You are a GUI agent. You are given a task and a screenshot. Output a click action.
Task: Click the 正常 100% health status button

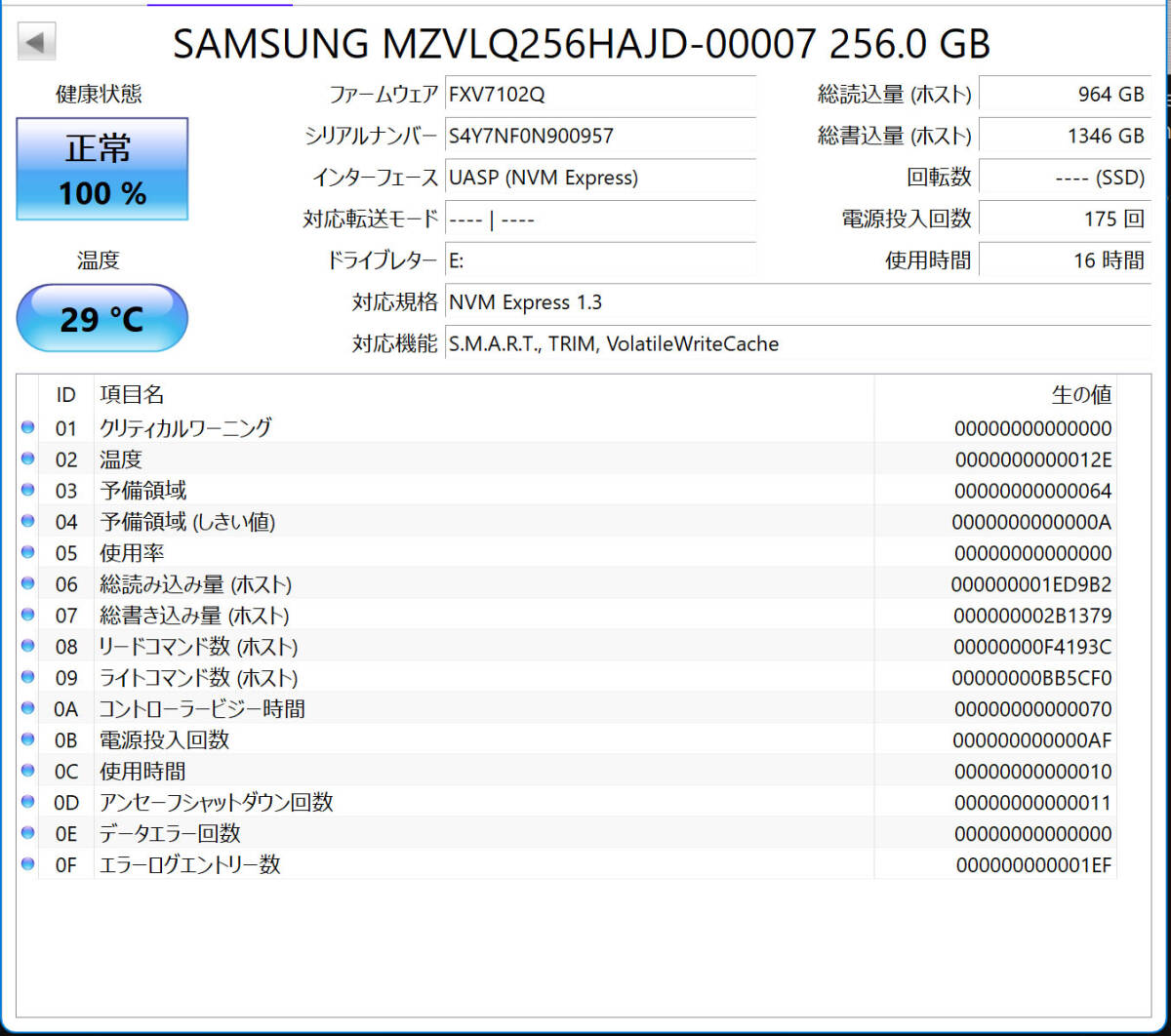(102, 169)
